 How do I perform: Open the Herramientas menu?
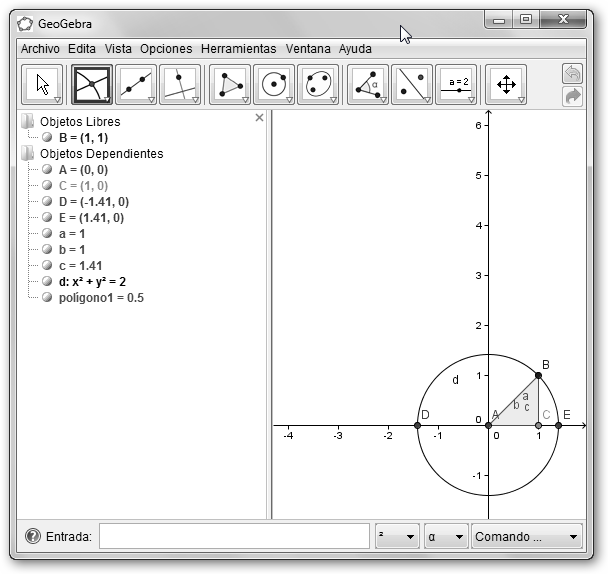238,48
